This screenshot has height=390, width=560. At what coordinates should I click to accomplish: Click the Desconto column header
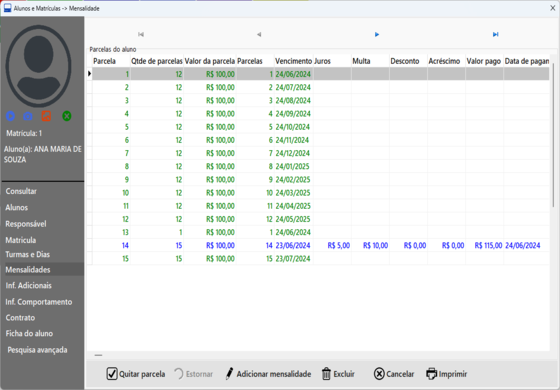408,61
